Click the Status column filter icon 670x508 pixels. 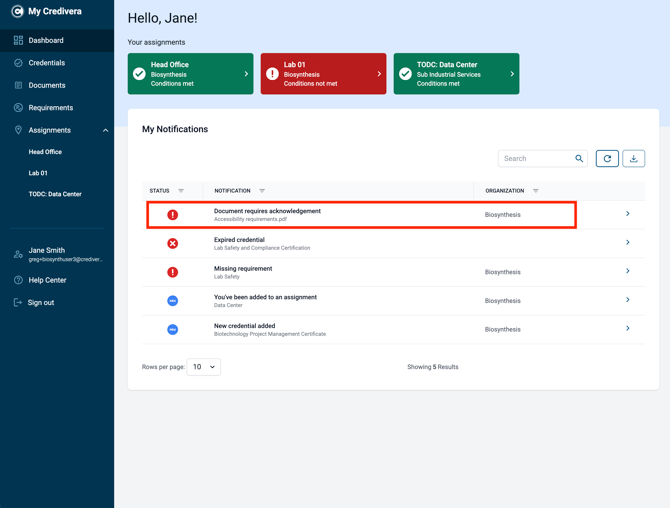click(x=181, y=191)
